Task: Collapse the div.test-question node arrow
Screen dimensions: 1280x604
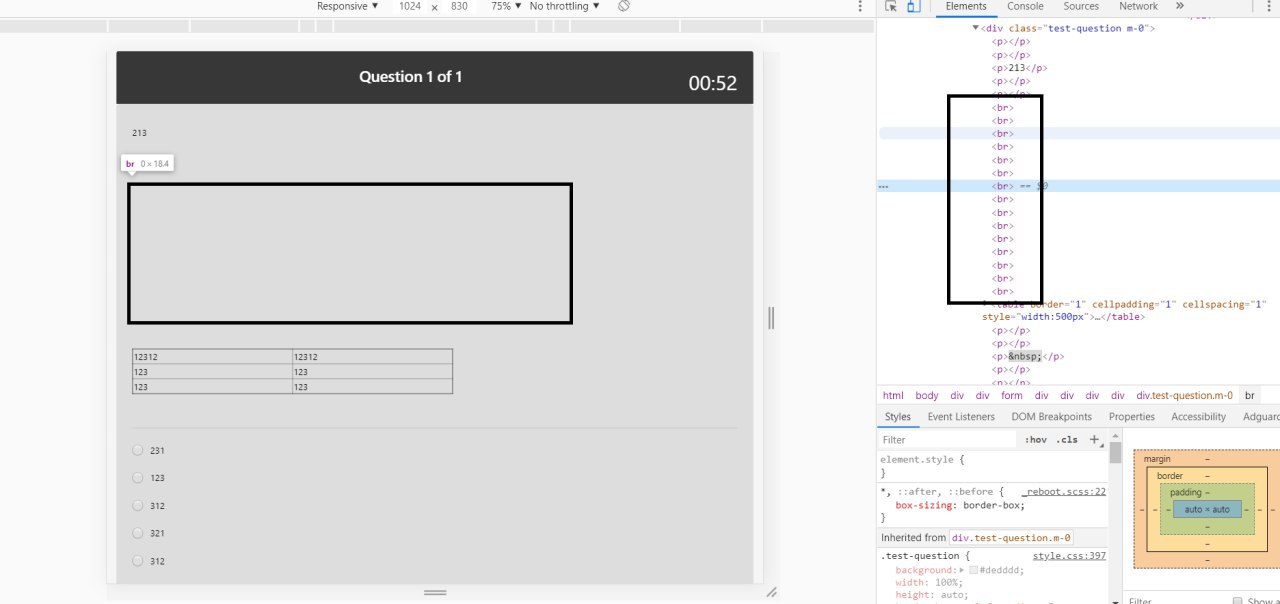Action: [x=976, y=28]
